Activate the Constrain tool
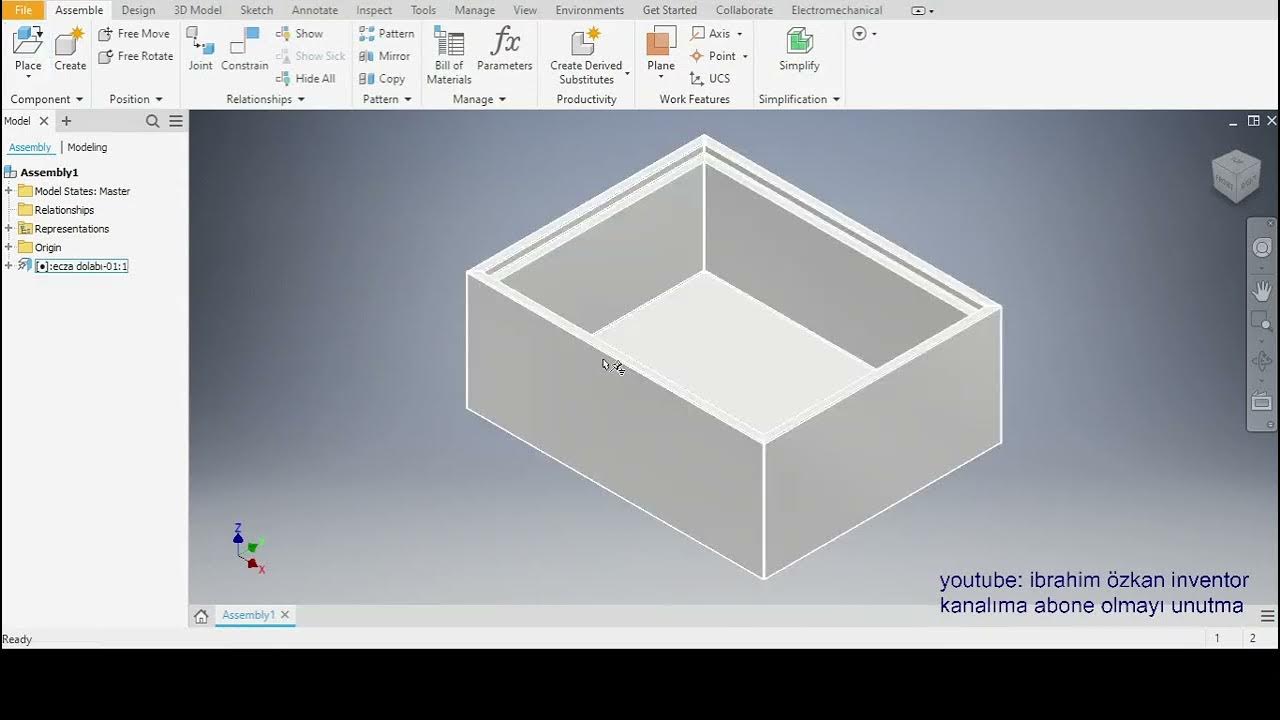 click(245, 50)
